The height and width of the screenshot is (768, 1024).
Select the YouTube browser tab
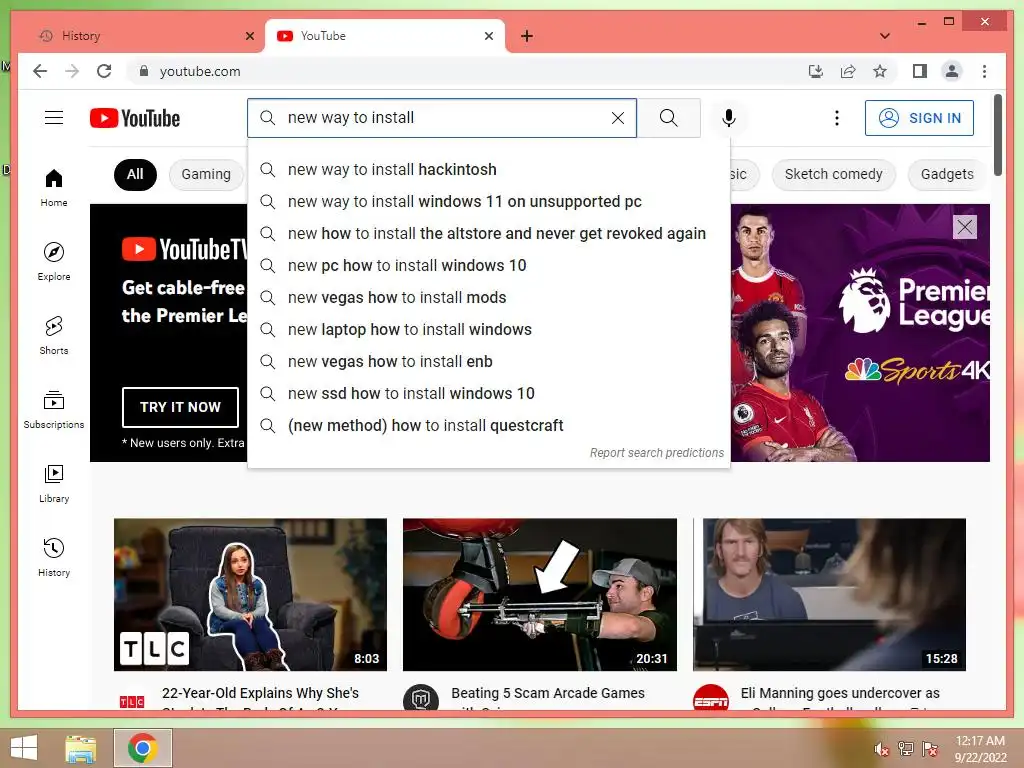[x=384, y=36]
